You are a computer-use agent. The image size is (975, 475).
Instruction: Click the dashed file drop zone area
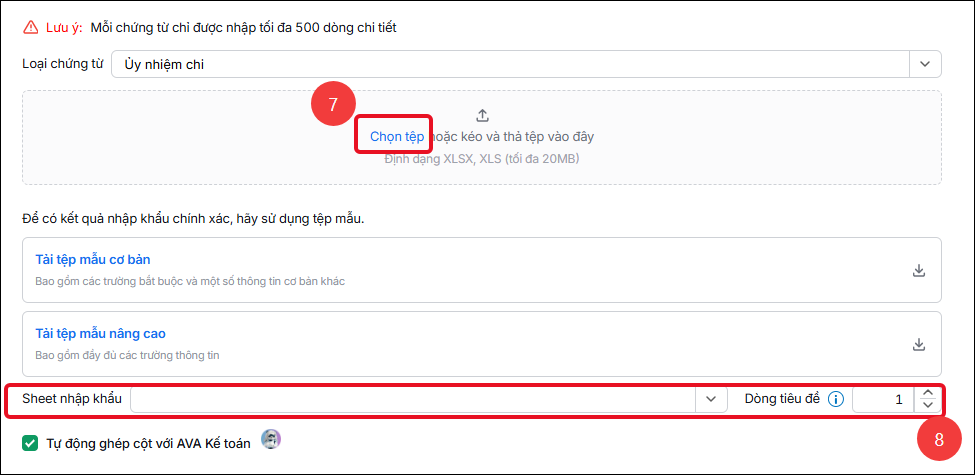tap(482, 137)
